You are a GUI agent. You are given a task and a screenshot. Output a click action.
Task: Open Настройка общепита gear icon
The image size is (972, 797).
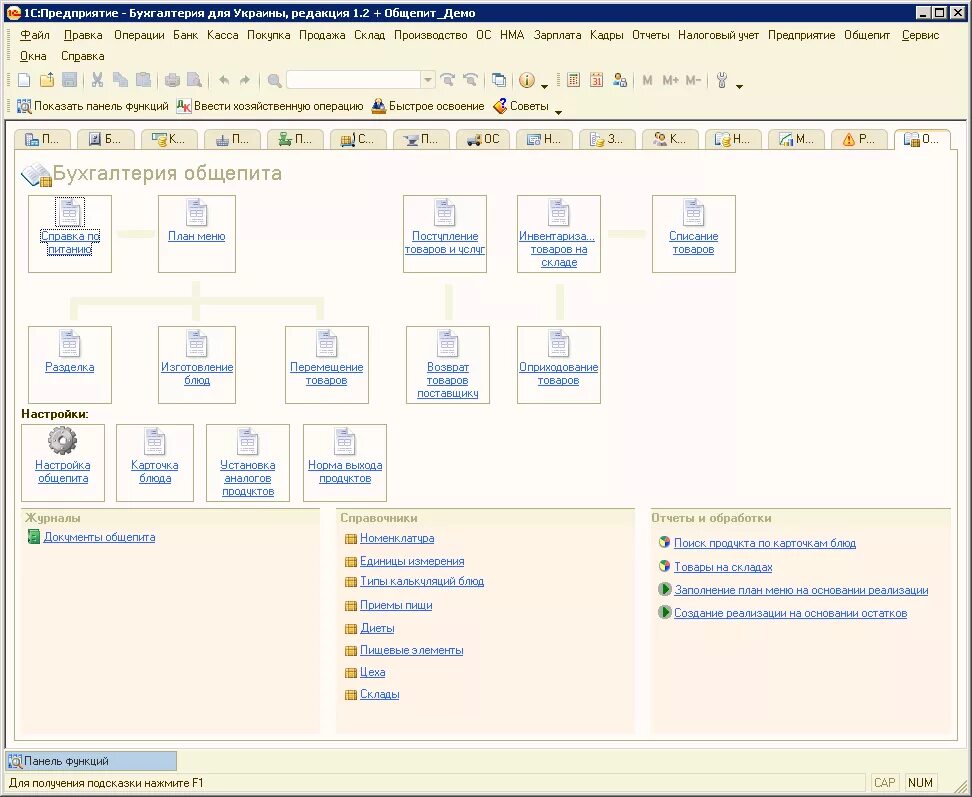pos(63,441)
